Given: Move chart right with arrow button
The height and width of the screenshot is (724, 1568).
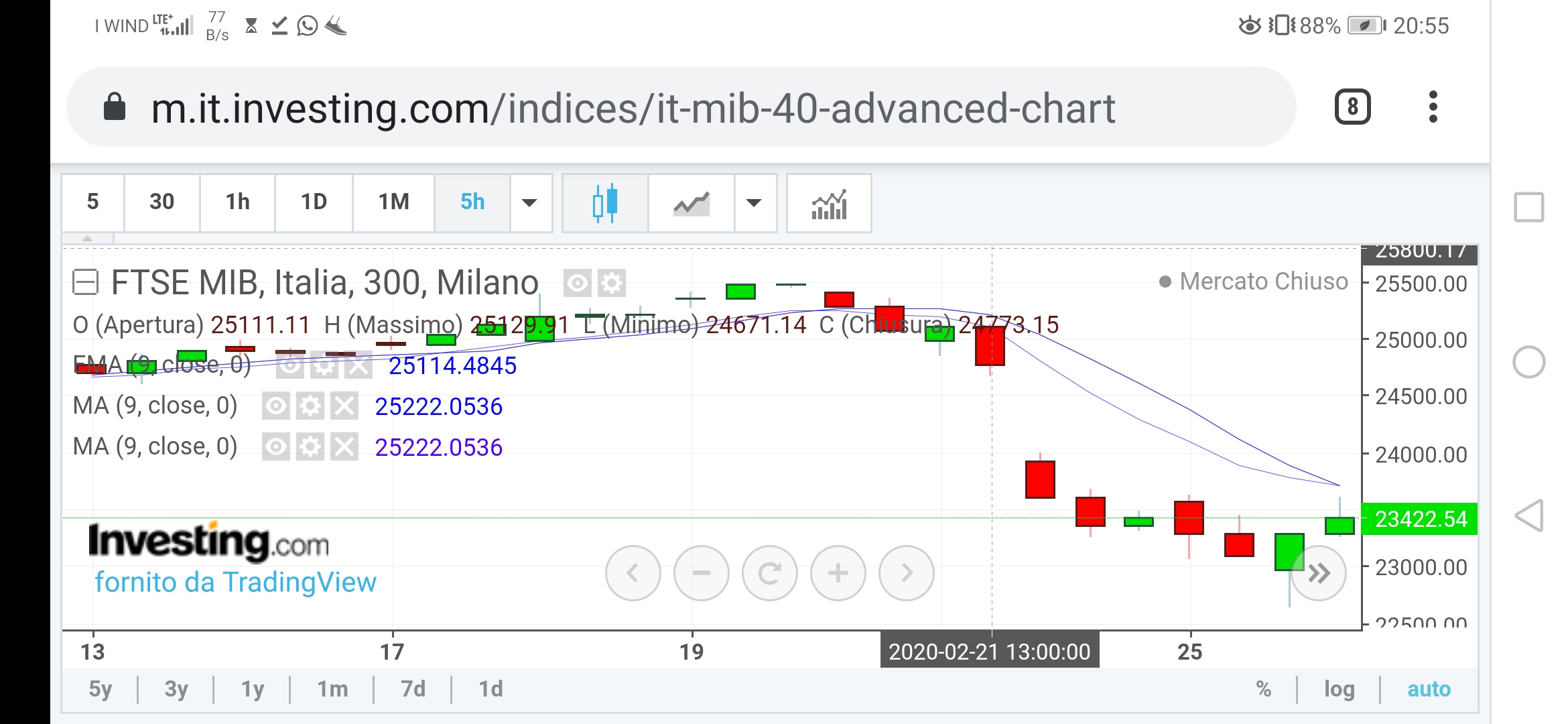Looking at the screenshot, I should point(906,573).
